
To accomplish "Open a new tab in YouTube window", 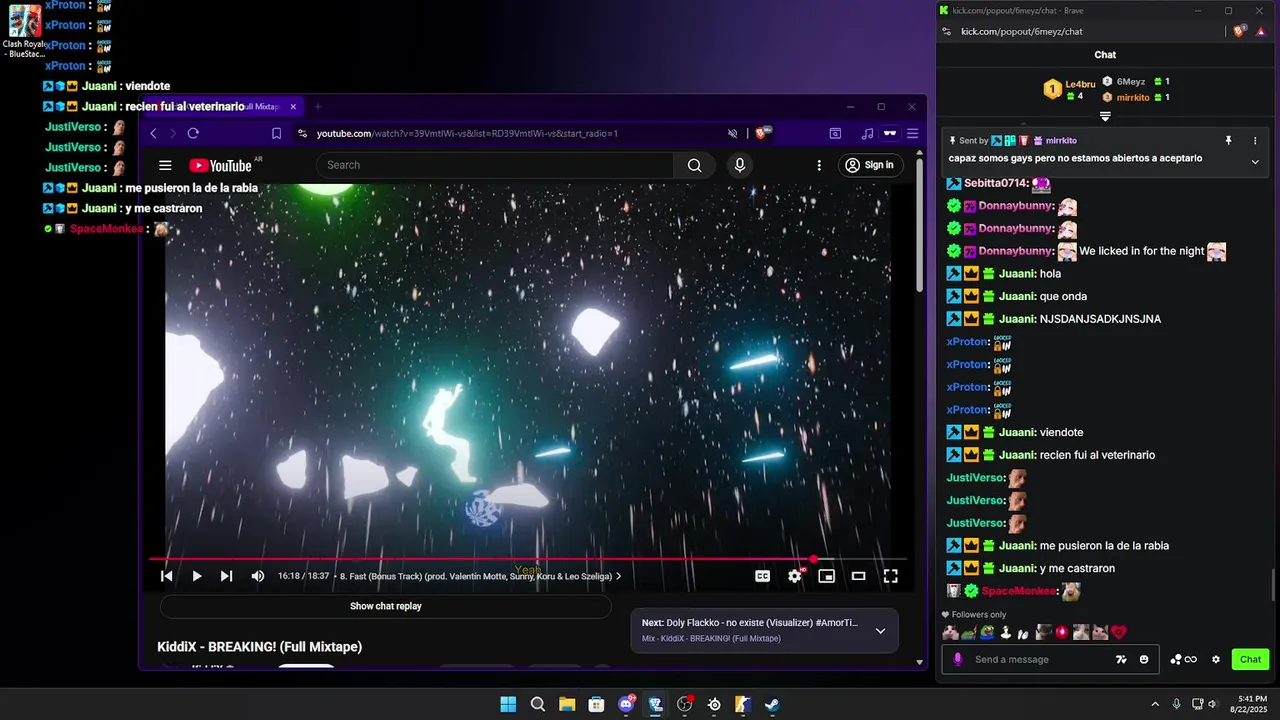I will point(318,106).
